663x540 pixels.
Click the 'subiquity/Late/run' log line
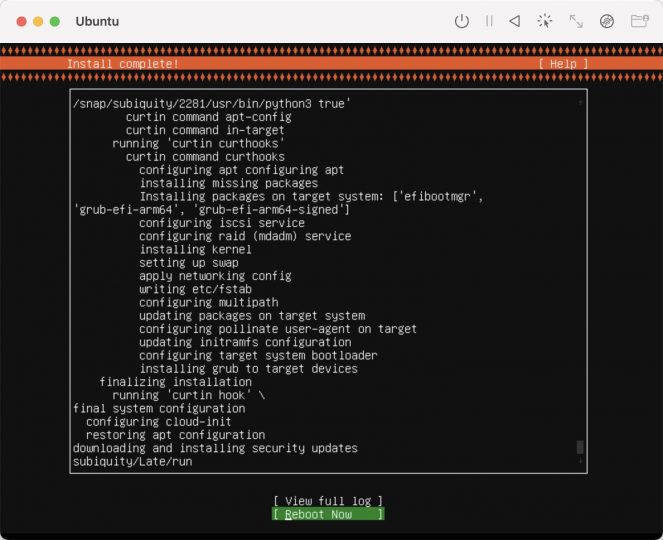[x=132, y=461]
